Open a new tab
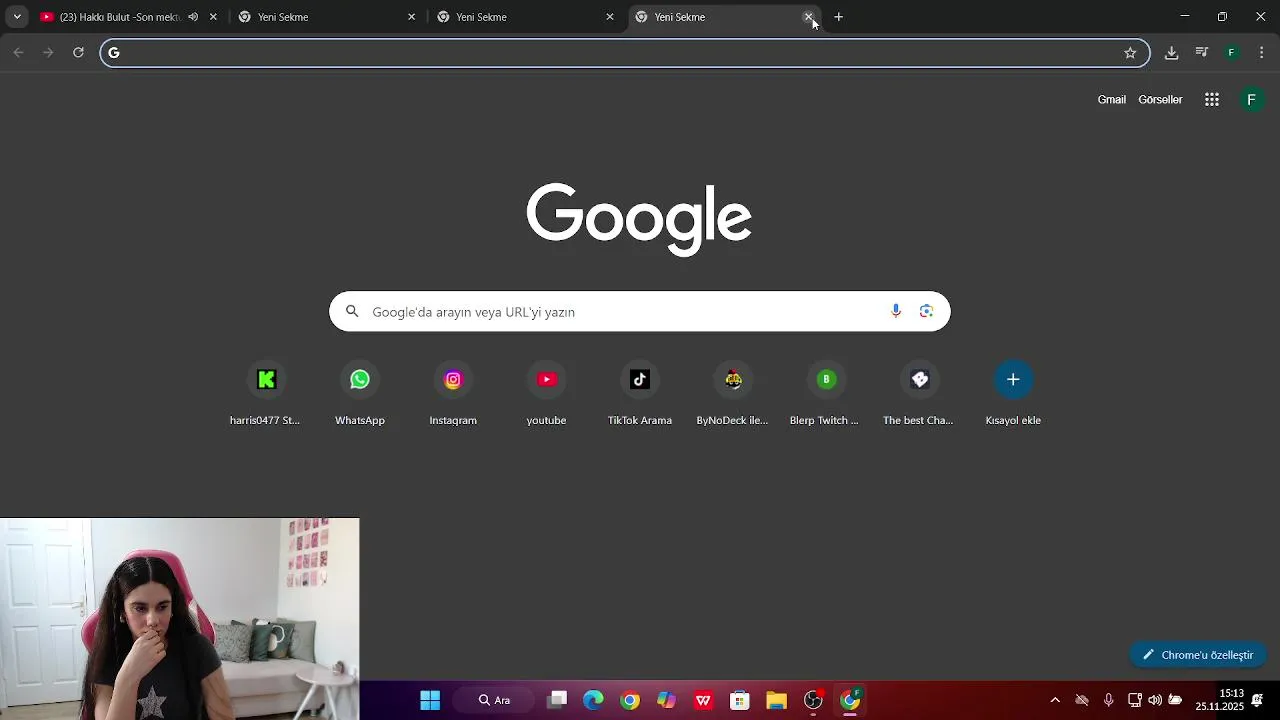This screenshot has height=720, width=1280. [839, 17]
